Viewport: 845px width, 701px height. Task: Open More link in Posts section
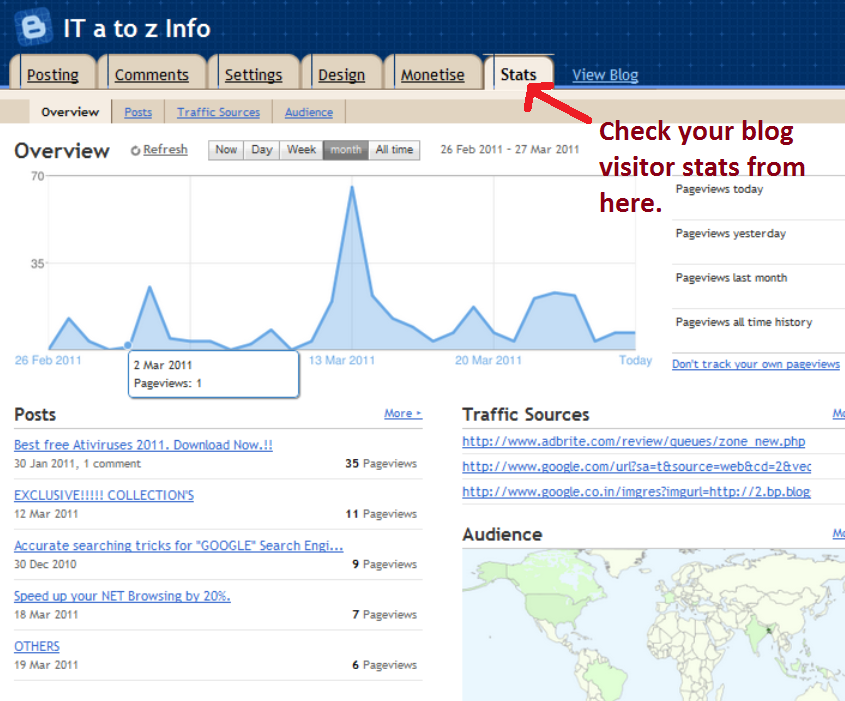click(403, 413)
